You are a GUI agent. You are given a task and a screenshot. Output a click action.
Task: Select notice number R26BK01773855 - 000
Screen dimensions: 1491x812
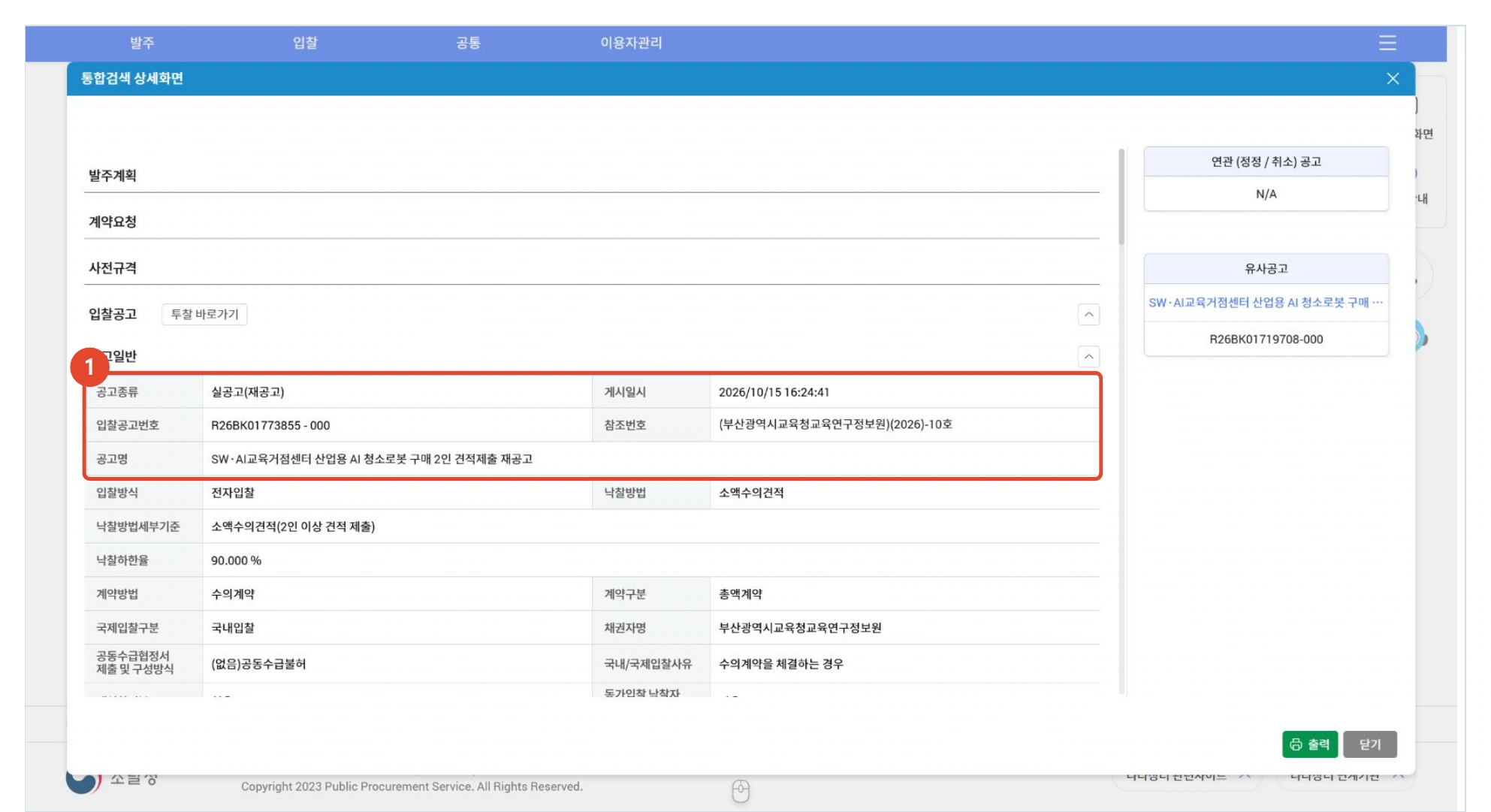(x=270, y=425)
